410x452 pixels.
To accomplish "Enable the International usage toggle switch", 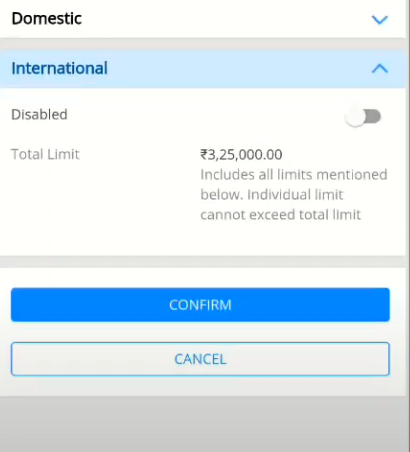I will (363, 117).
